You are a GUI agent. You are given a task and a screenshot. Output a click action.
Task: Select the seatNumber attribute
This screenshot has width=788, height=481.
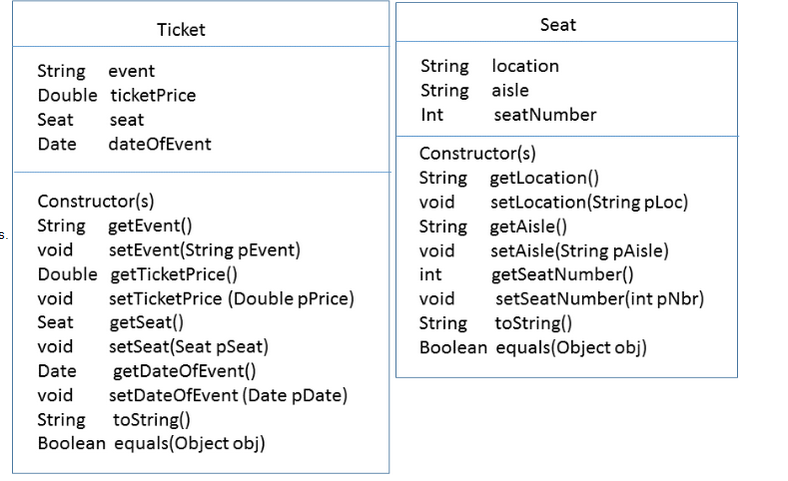[x=544, y=115]
